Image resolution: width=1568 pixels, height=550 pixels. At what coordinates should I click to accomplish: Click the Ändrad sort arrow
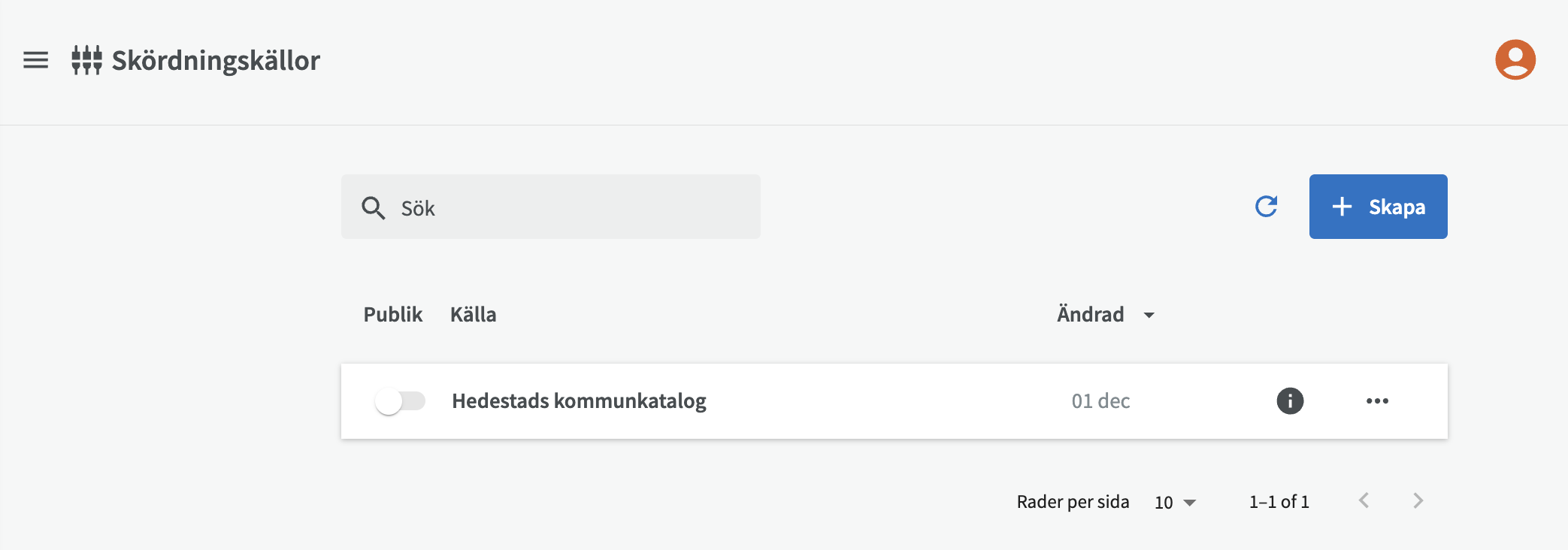tap(1149, 315)
